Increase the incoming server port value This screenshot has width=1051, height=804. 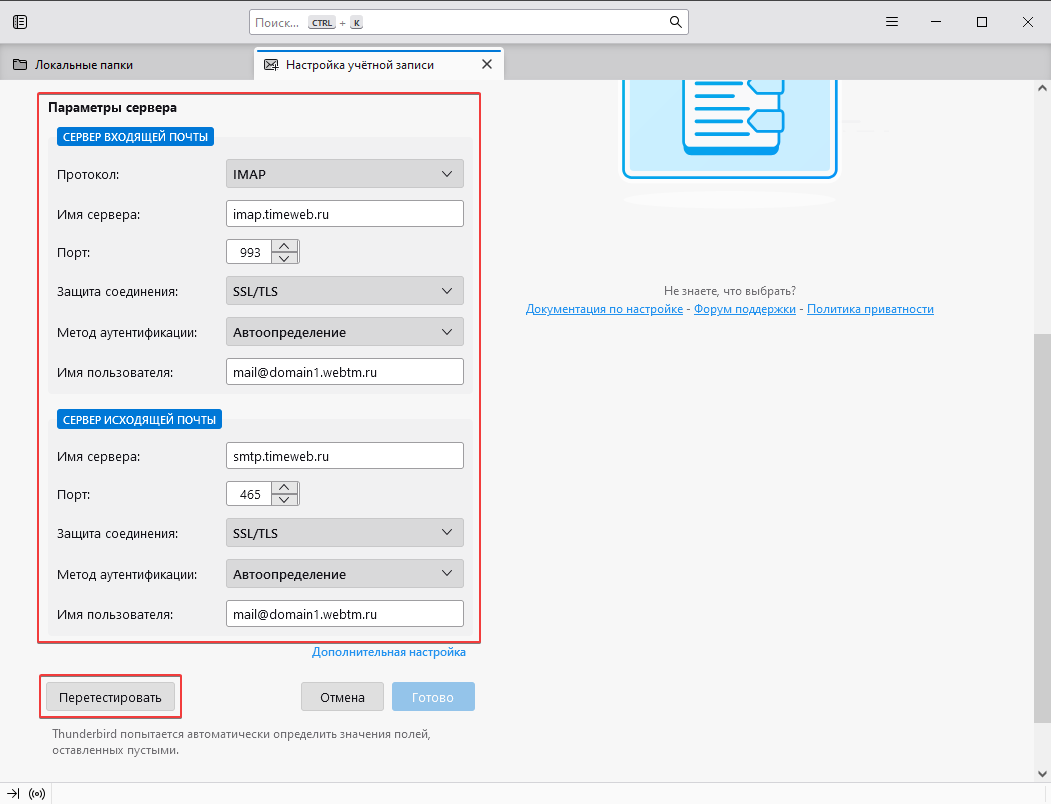point(284,246)
